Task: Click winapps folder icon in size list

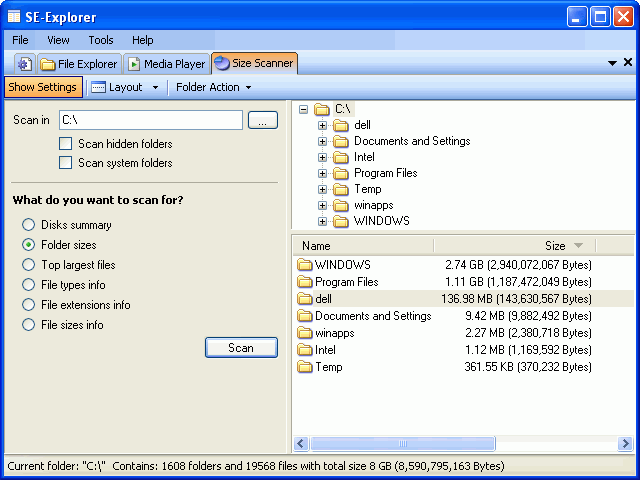Action: 304,333
